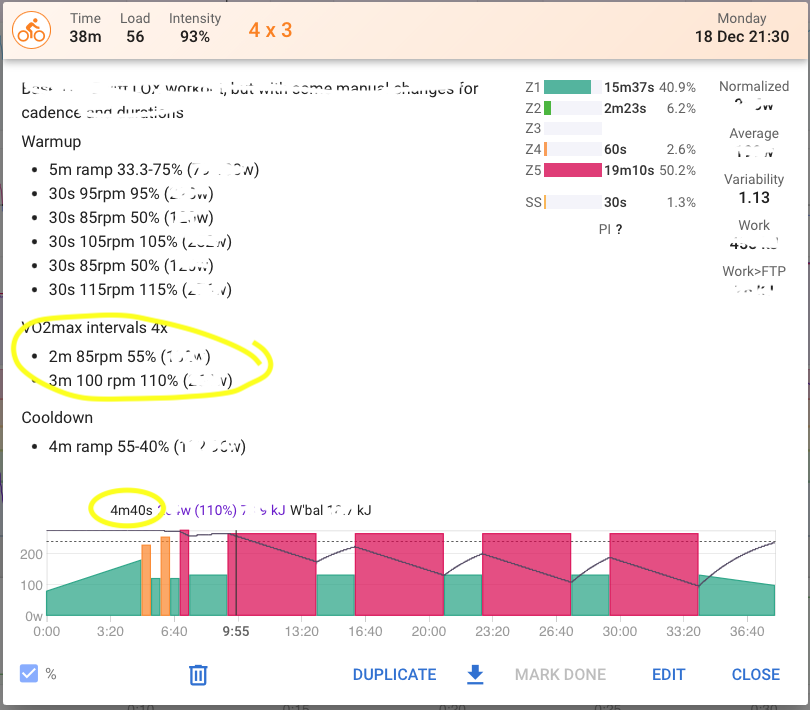Screen dimensions: 810x710
Task: Click the 9:55 time marker on axis
Action: coord(236,631)
